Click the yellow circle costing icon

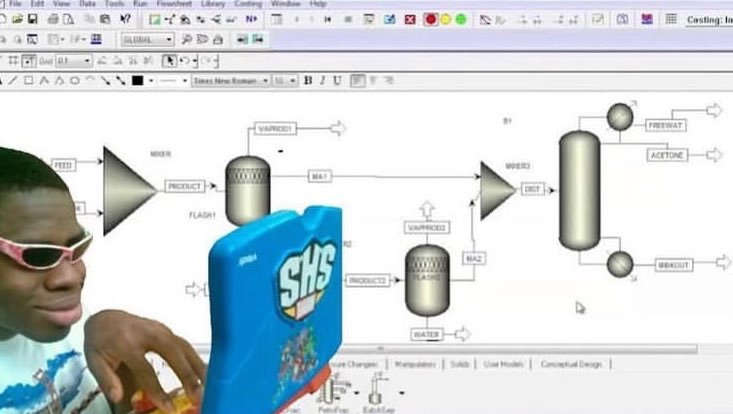[446, 20]
